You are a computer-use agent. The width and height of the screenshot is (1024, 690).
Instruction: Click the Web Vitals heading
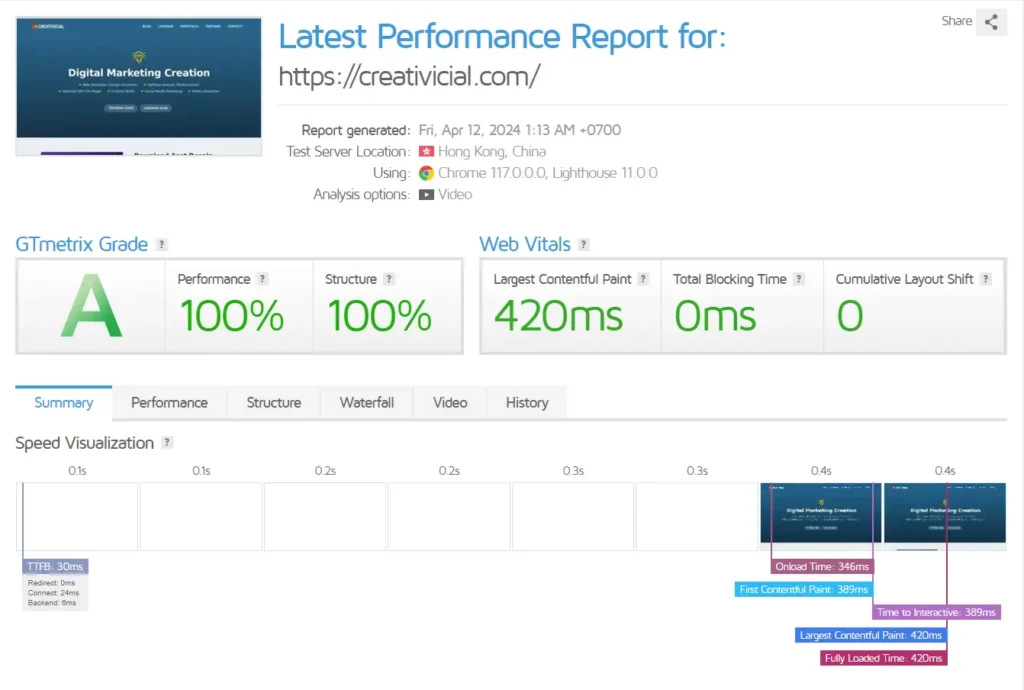point(525,244)
